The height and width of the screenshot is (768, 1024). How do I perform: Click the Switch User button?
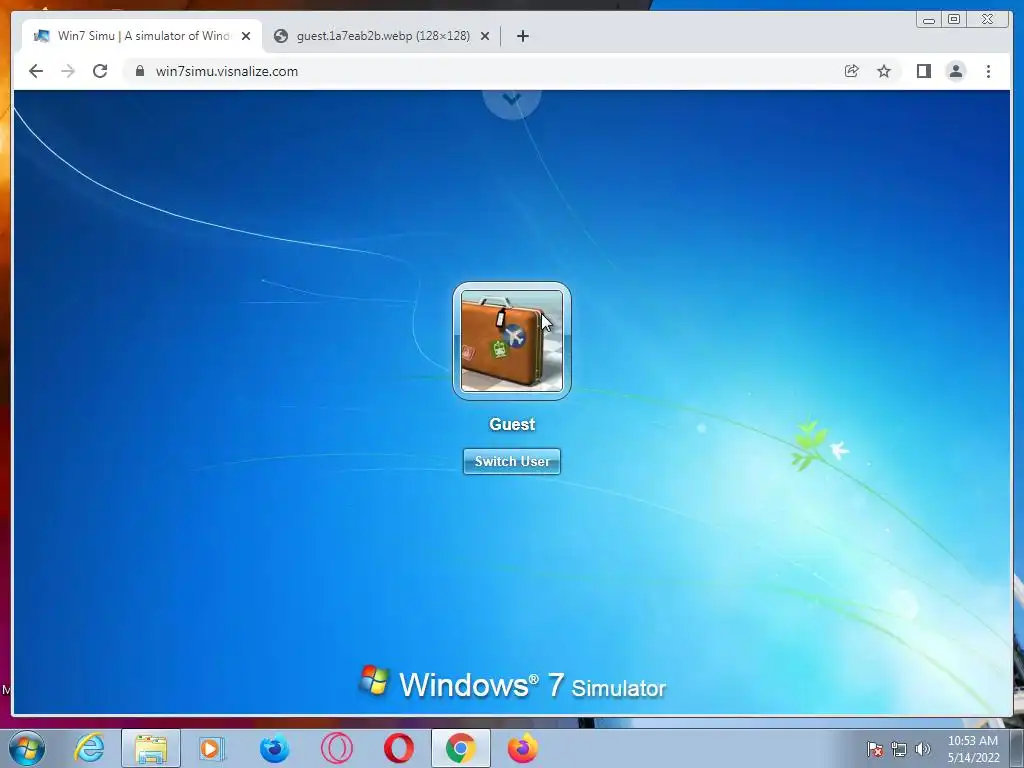coord(512,461)
